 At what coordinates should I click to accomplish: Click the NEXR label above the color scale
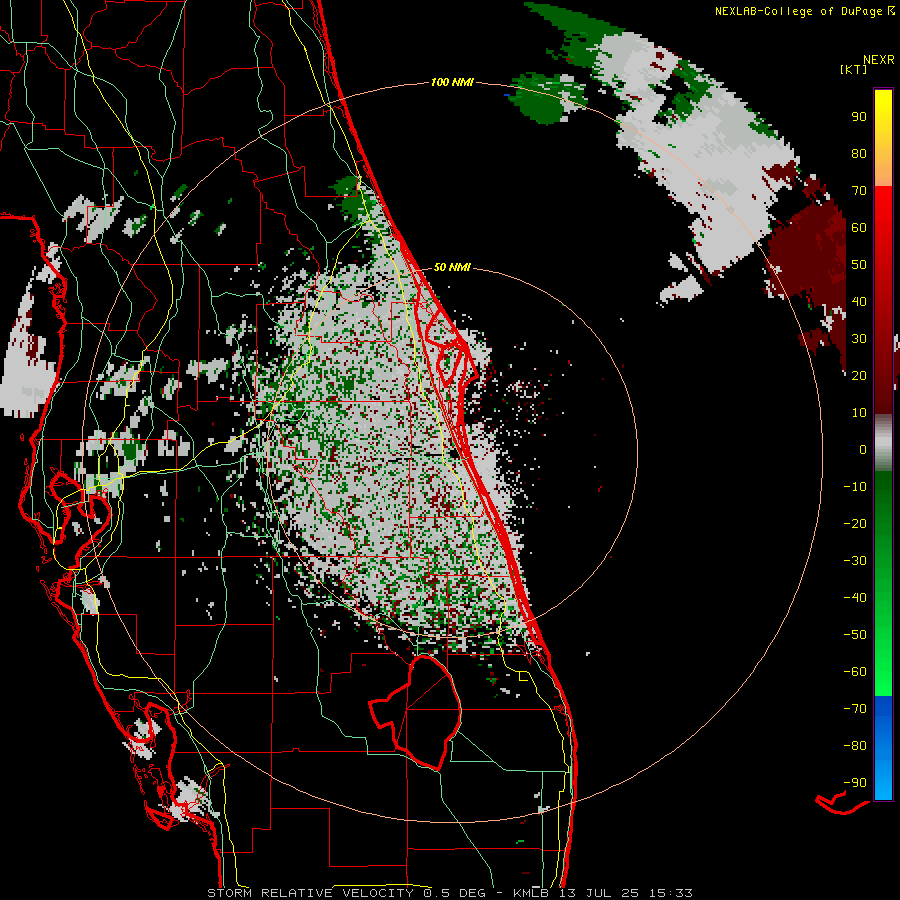879,60
